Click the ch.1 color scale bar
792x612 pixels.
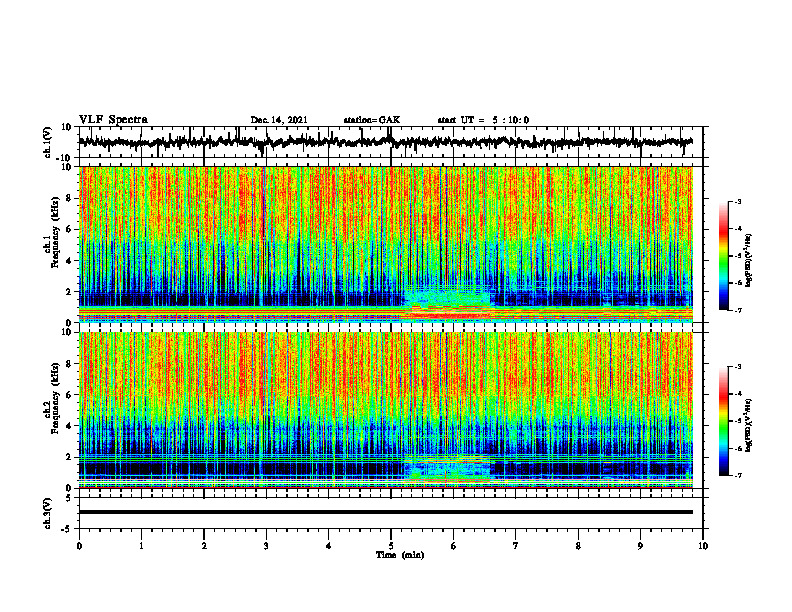(x=723, y=256)
